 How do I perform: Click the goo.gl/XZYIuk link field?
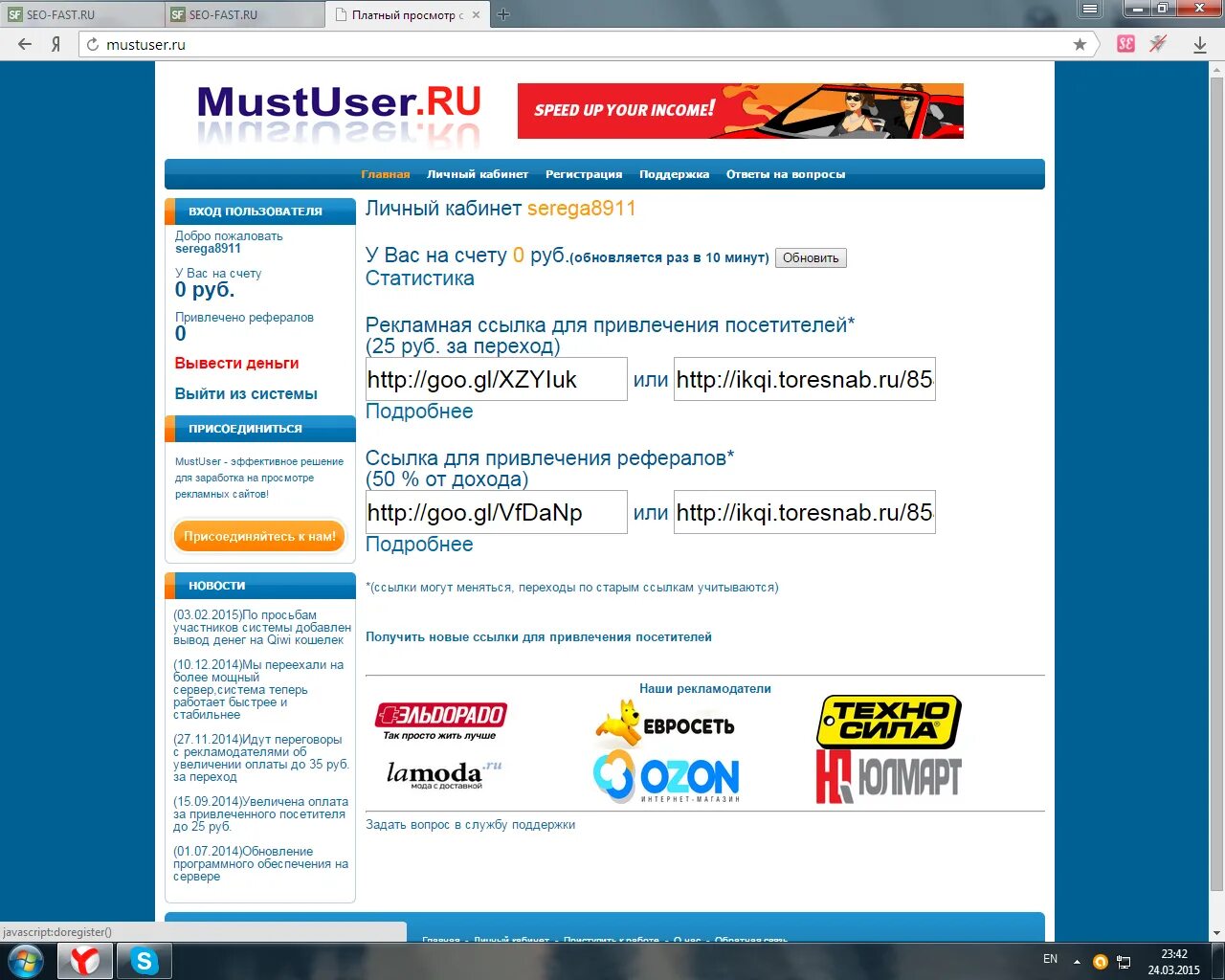(497, 379)
